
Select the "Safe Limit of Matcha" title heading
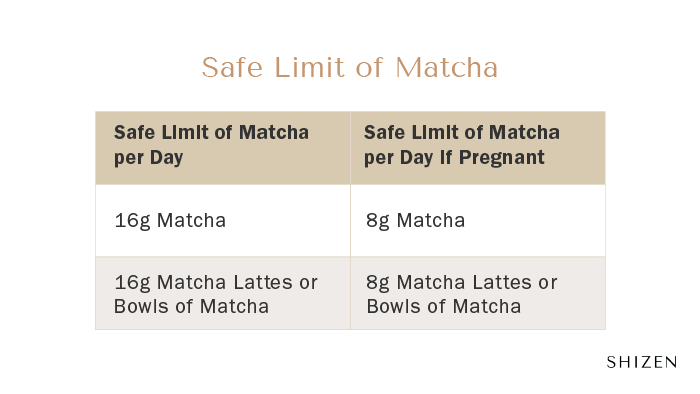coord(350,68)
